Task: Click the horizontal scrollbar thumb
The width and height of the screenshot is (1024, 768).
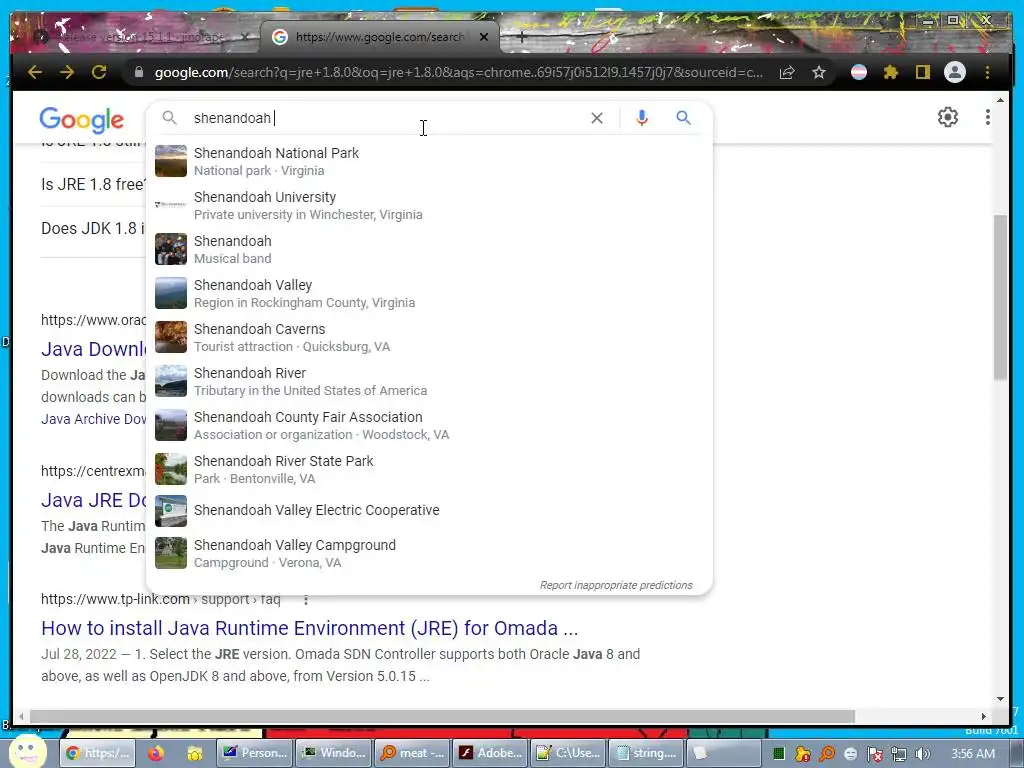Action: 442,716
